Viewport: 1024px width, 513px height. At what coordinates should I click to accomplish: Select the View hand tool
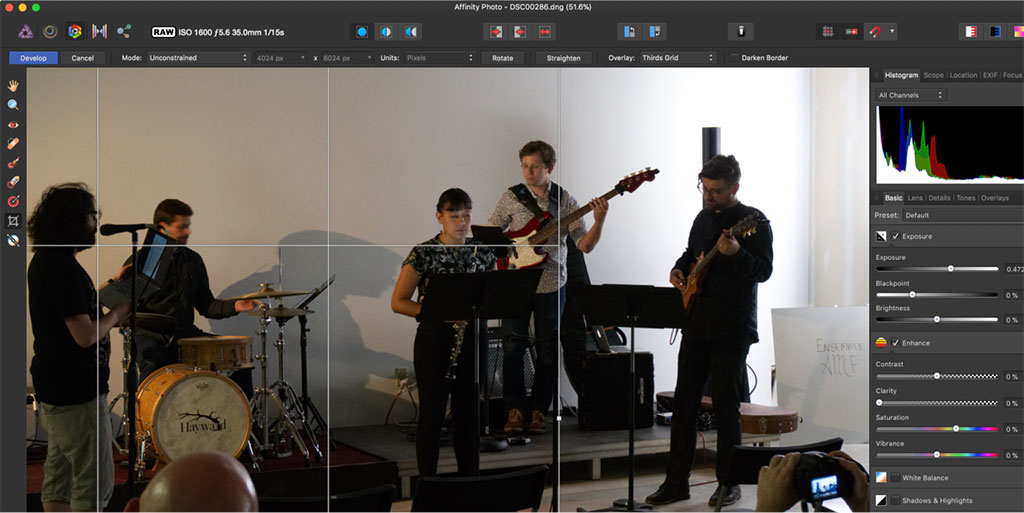(13, 86)
